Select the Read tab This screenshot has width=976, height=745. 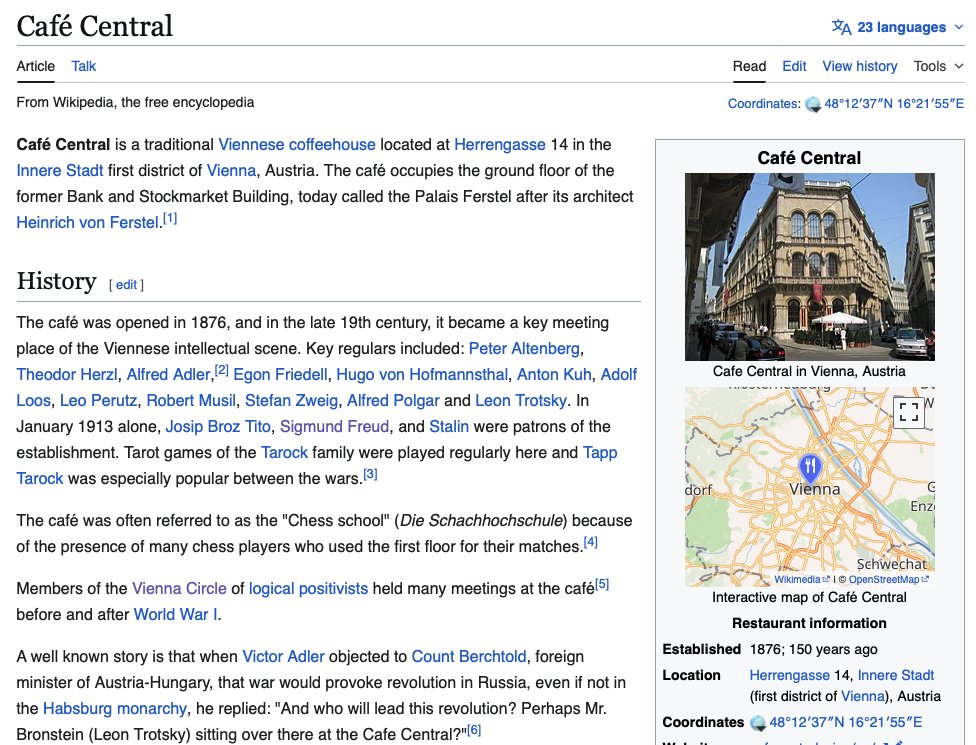pos(749,66)
